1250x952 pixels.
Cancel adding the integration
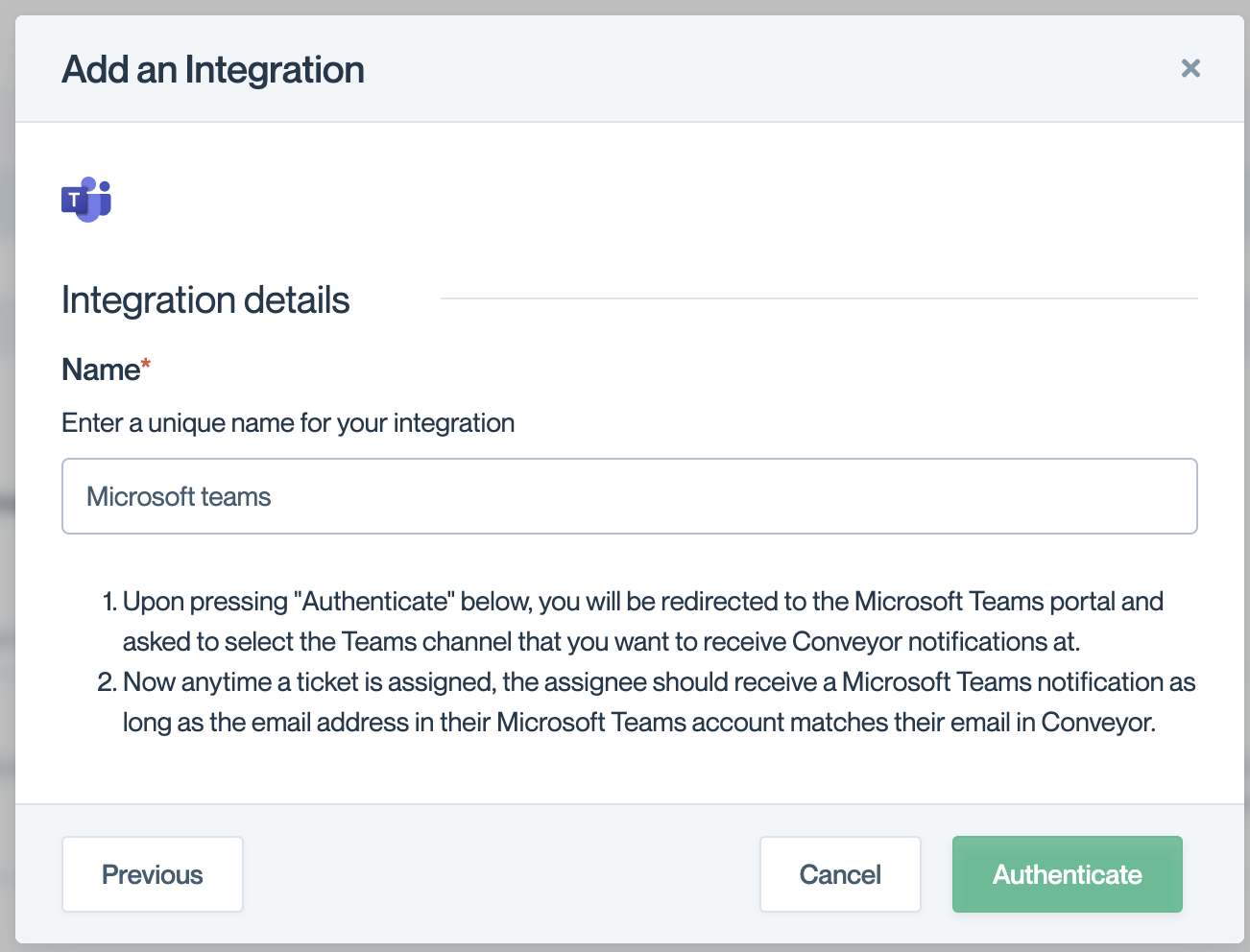[x=840, y=874]
